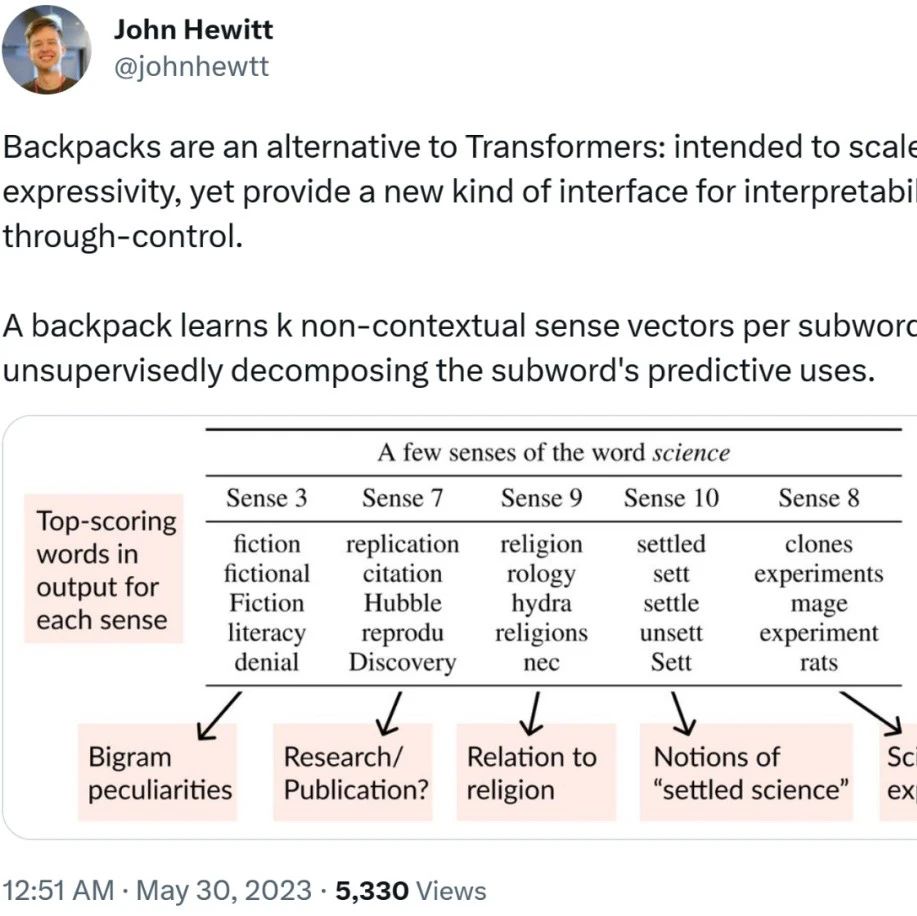The height and width of the screenshot is (916, 917).
Task: Click the Research/Publication? label box
Action: 353,772
